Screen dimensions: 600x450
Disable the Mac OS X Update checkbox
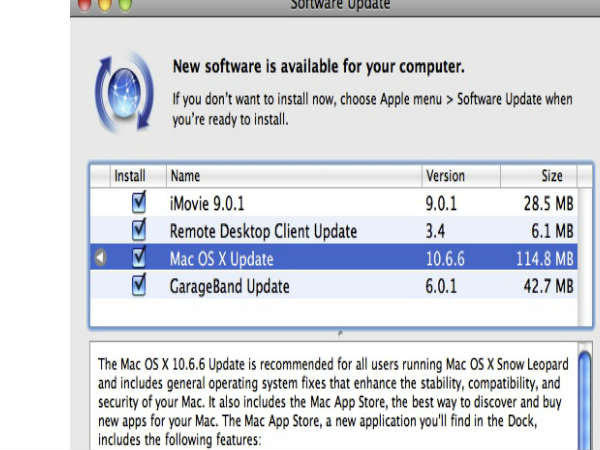pos(139,259)
